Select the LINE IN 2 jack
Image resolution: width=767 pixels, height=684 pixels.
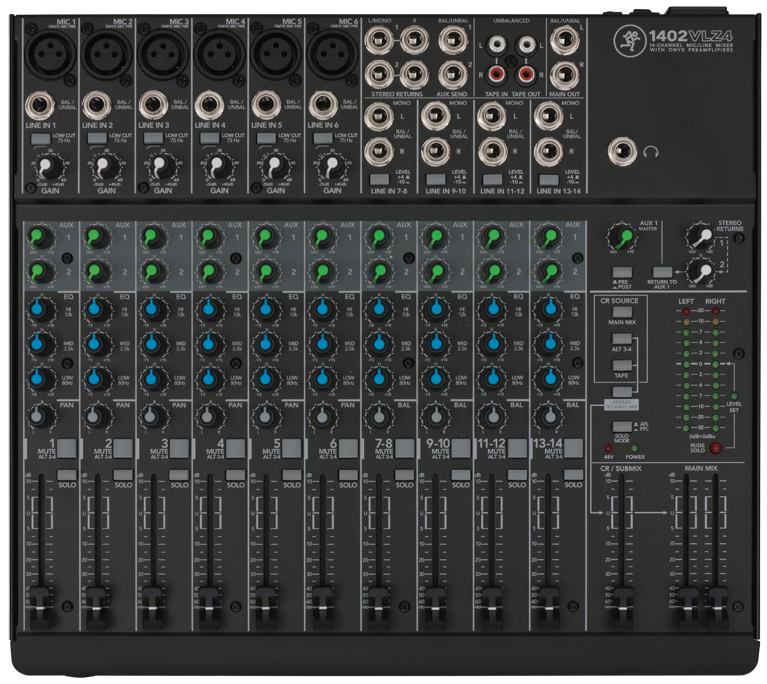[97, 106]
